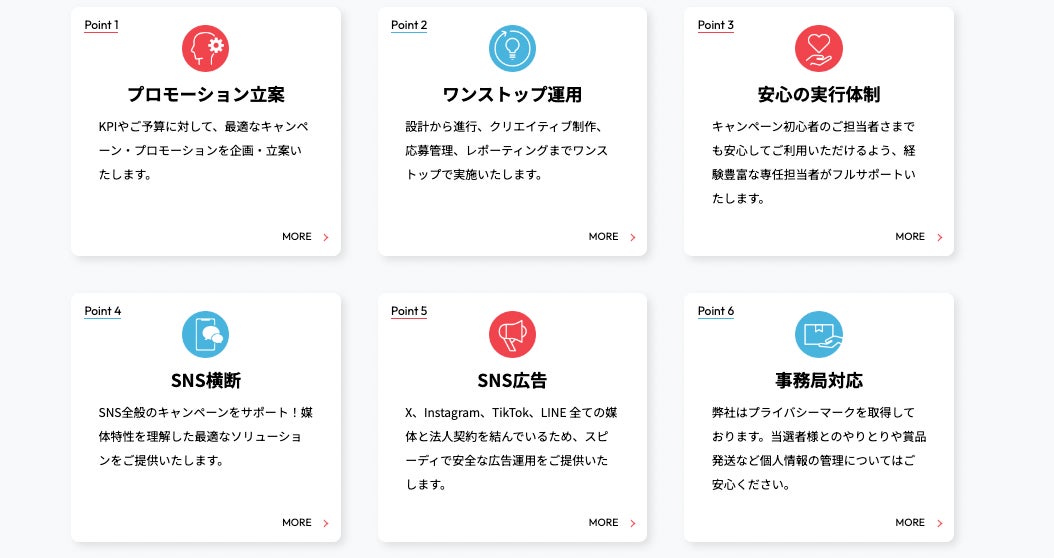This screenshot has height=558, width=1054.
Task: Open MORE link for SNS横断
Action: tap(297, 523)
